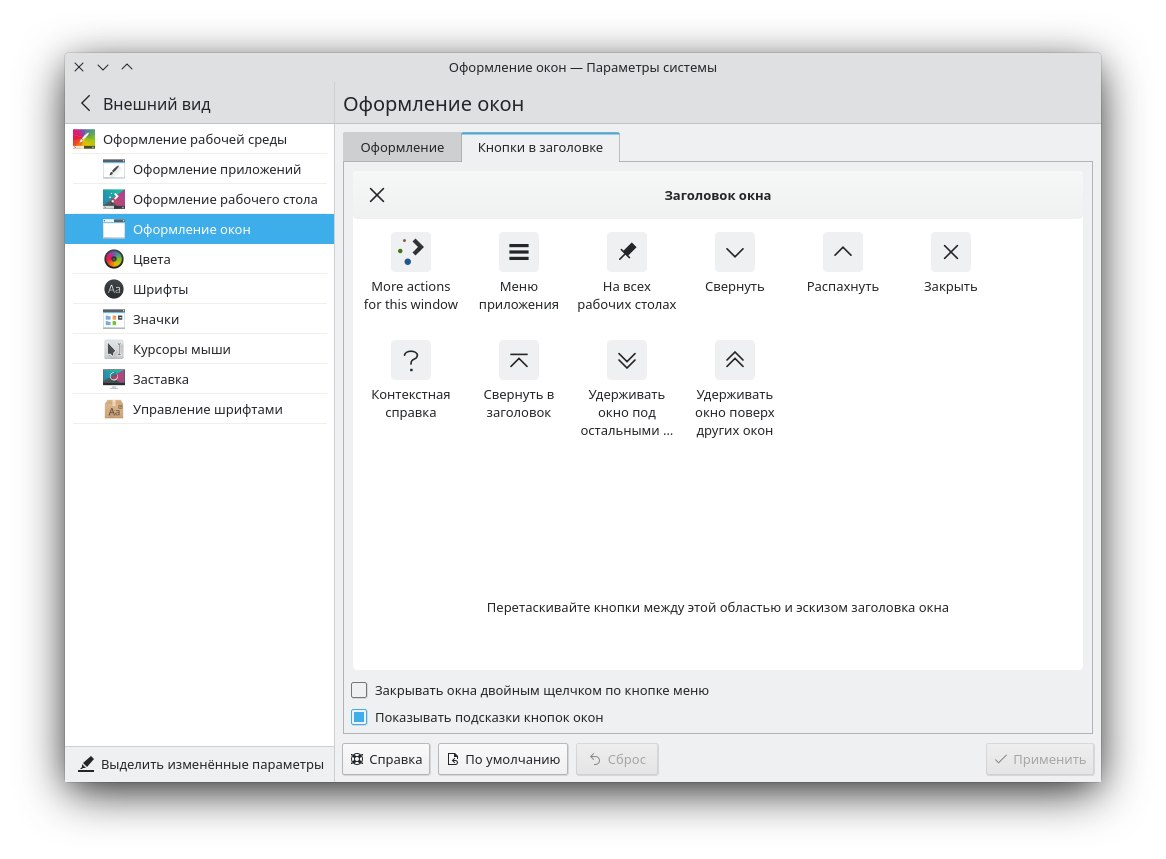The image size is (1166, 859).
Task: Choose the "Распахнуть" up-chevron icon in the grid
Action: click(843, 252)
